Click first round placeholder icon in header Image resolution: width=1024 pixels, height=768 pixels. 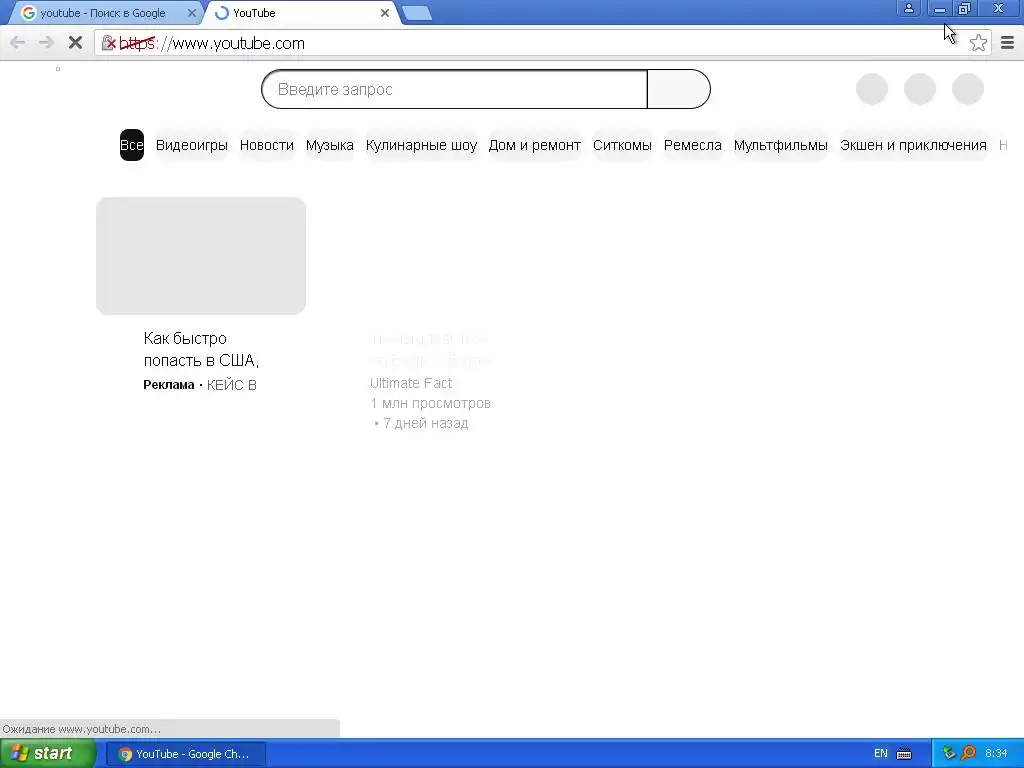872,89
